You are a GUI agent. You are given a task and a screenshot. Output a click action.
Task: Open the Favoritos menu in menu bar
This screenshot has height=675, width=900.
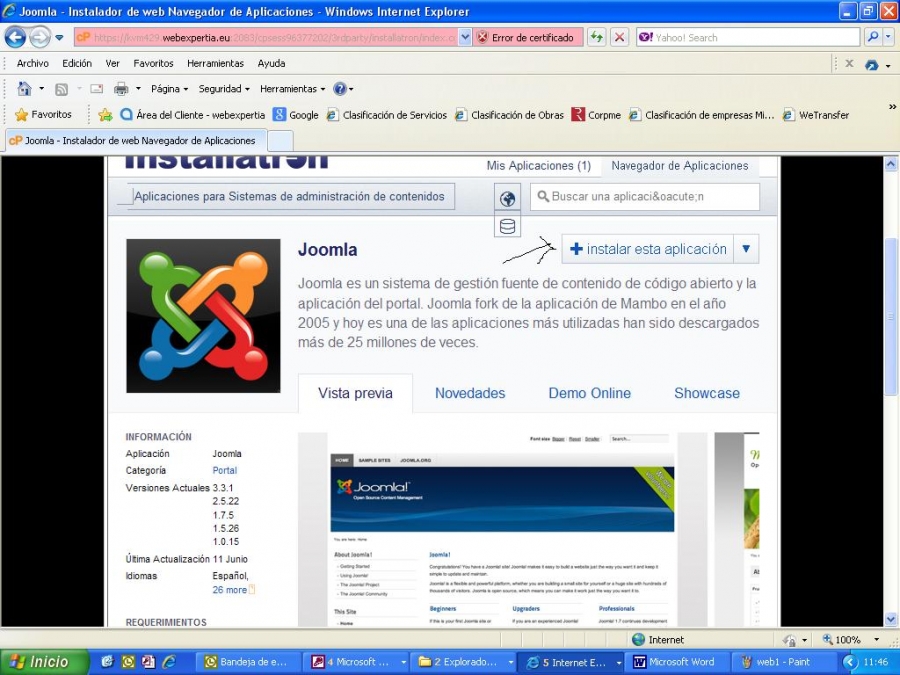[153, 64]
